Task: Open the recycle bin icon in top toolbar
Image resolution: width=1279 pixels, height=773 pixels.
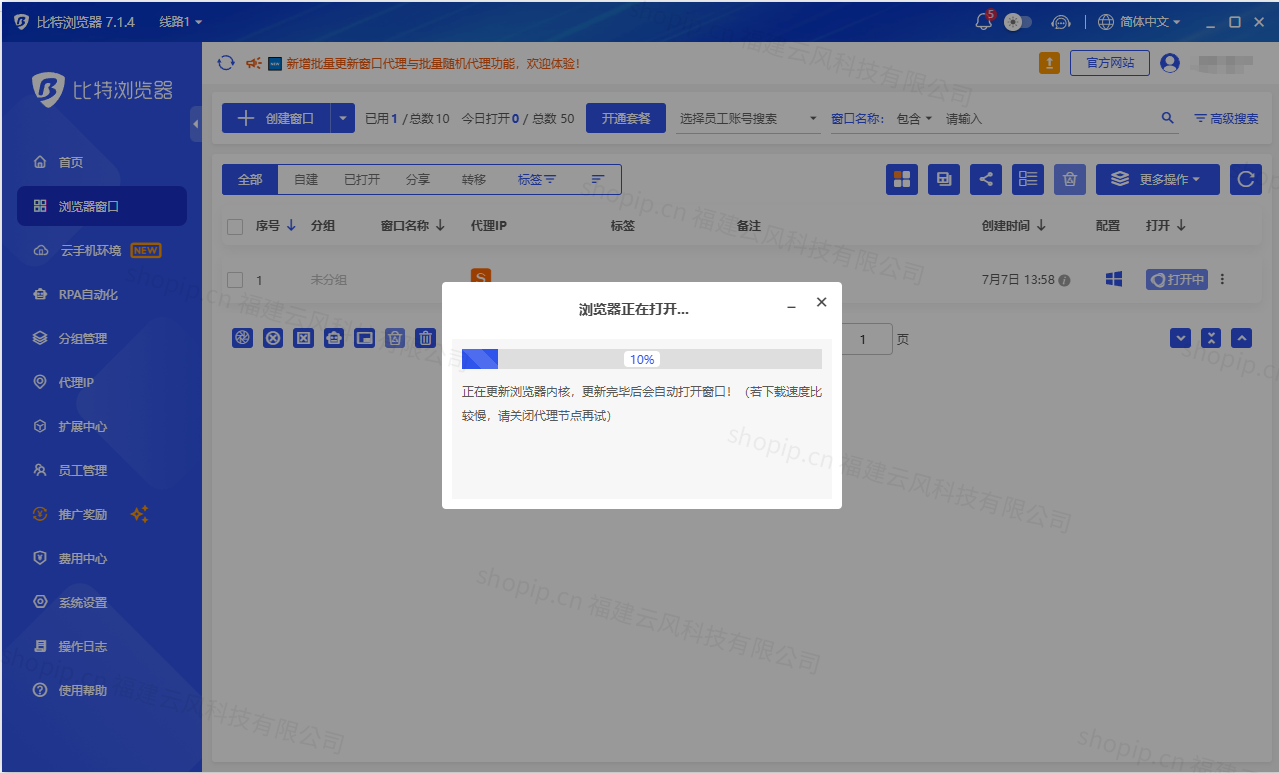Action: pyautogui.click(x=1070, y=179)
